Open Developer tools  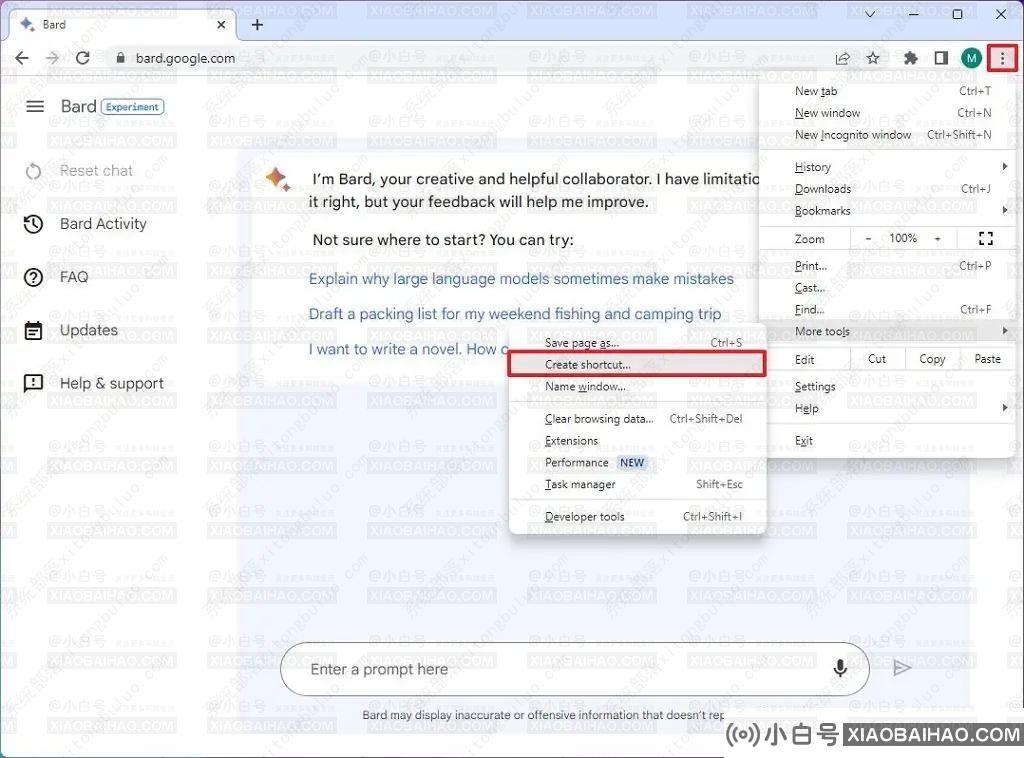click(637, 517)
